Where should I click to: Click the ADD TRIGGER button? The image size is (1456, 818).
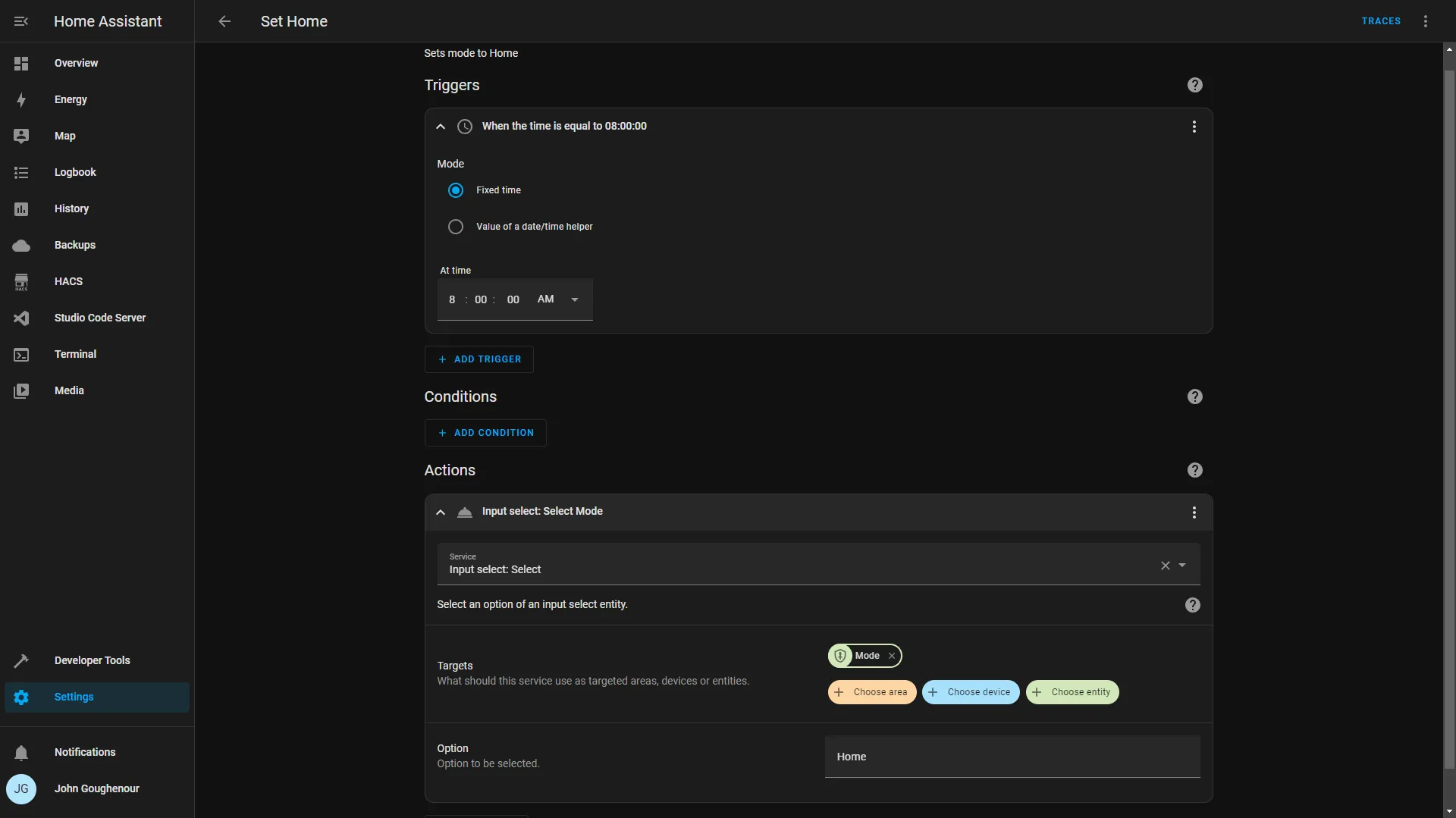479,359
